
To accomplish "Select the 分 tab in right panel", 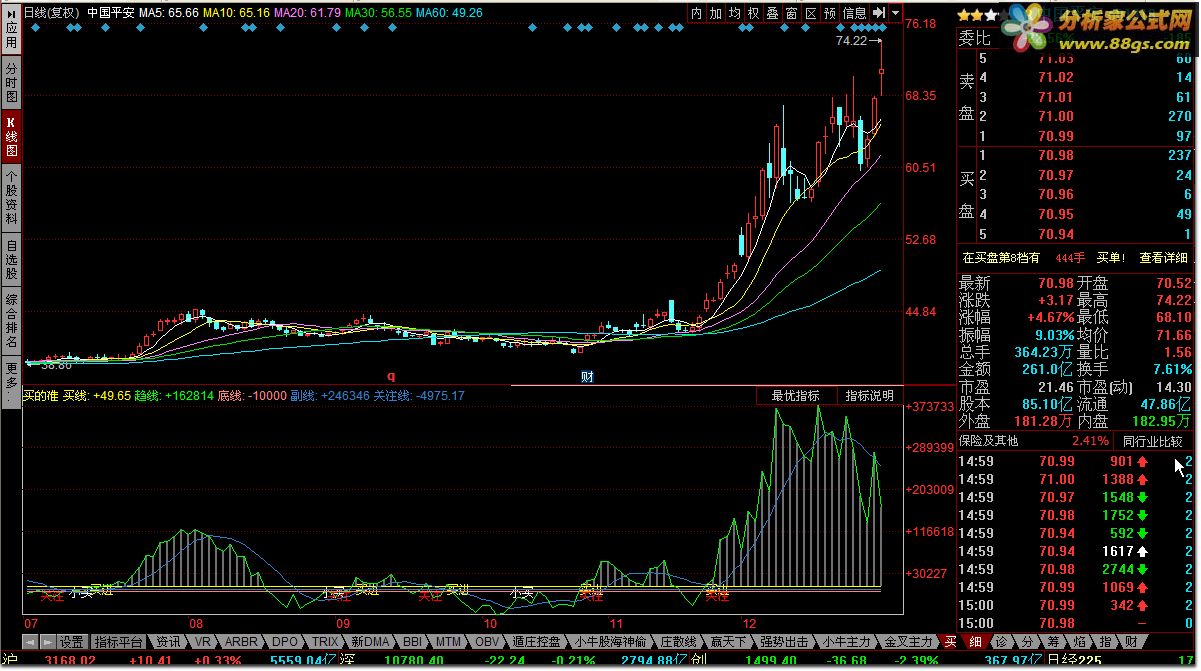I will coord(1027,642).
